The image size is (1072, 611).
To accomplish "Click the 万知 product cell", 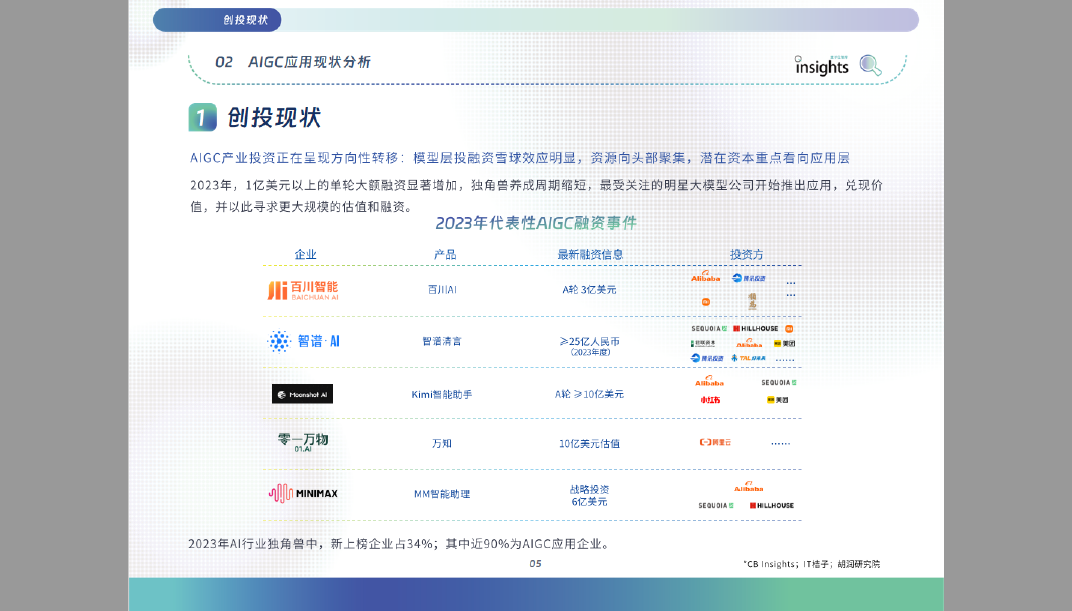I will 442,444.
